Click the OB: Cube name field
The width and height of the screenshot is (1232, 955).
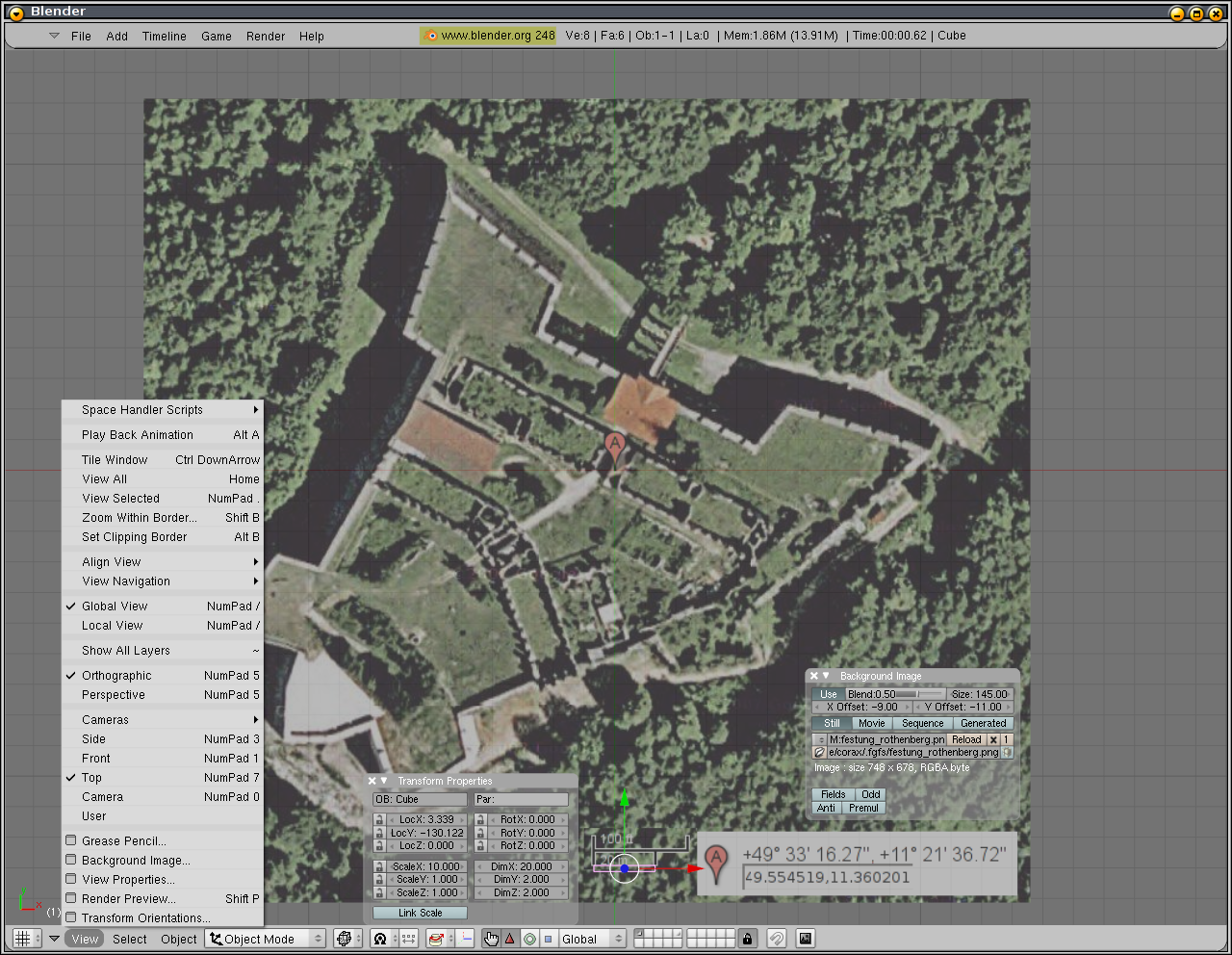tap(420, 799)
